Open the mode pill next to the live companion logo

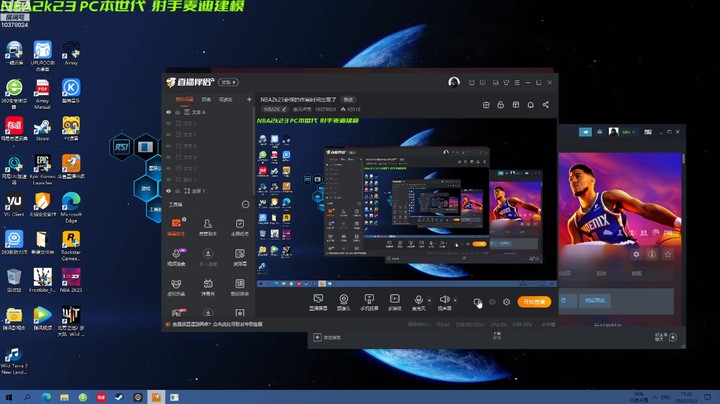(229, 82)
